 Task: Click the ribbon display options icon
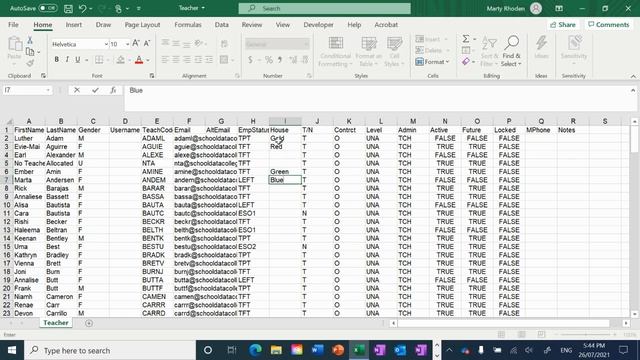pyautogui.click(x=559, y=8)
